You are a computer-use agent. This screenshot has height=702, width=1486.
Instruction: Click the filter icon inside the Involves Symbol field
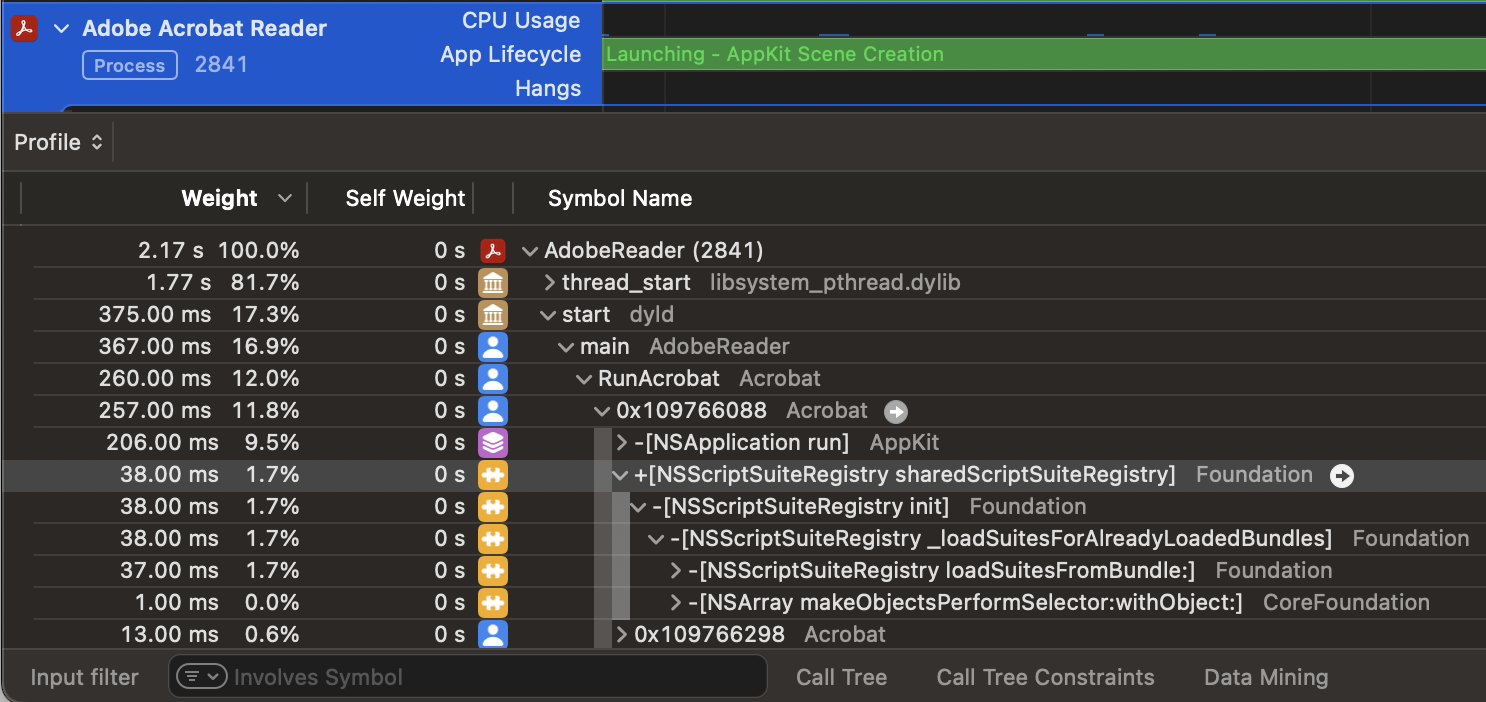pyautogui.click(x=201, y=677)
